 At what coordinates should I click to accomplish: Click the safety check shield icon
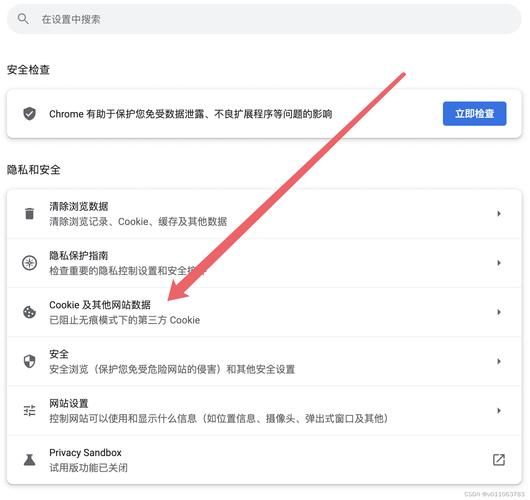pyautogui.click(x=29, y=114)
